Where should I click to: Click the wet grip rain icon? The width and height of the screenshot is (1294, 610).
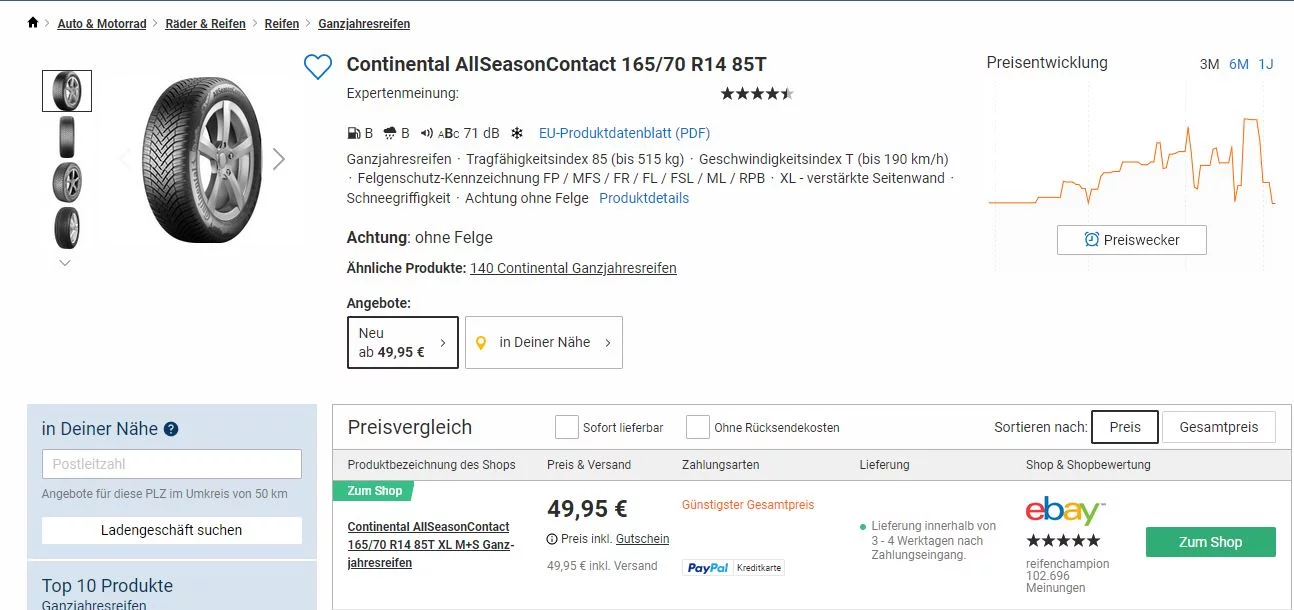point(390,133)
